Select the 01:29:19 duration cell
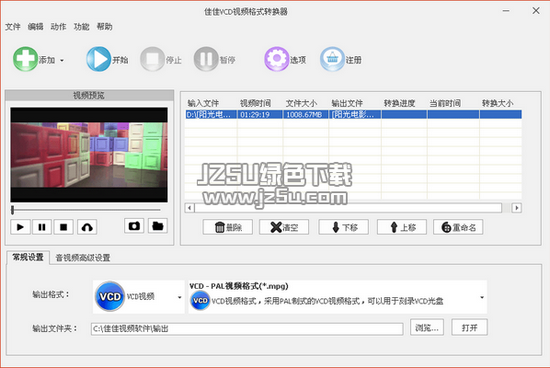 pyautogui.click(x=260, y=114)
